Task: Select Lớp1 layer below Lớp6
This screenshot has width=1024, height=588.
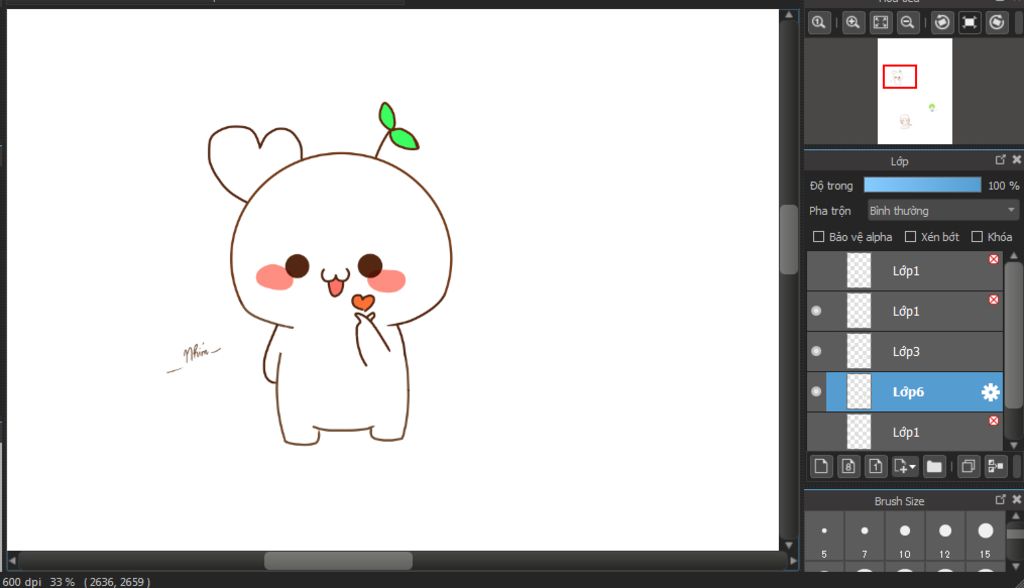Action: tap(905, 432)
